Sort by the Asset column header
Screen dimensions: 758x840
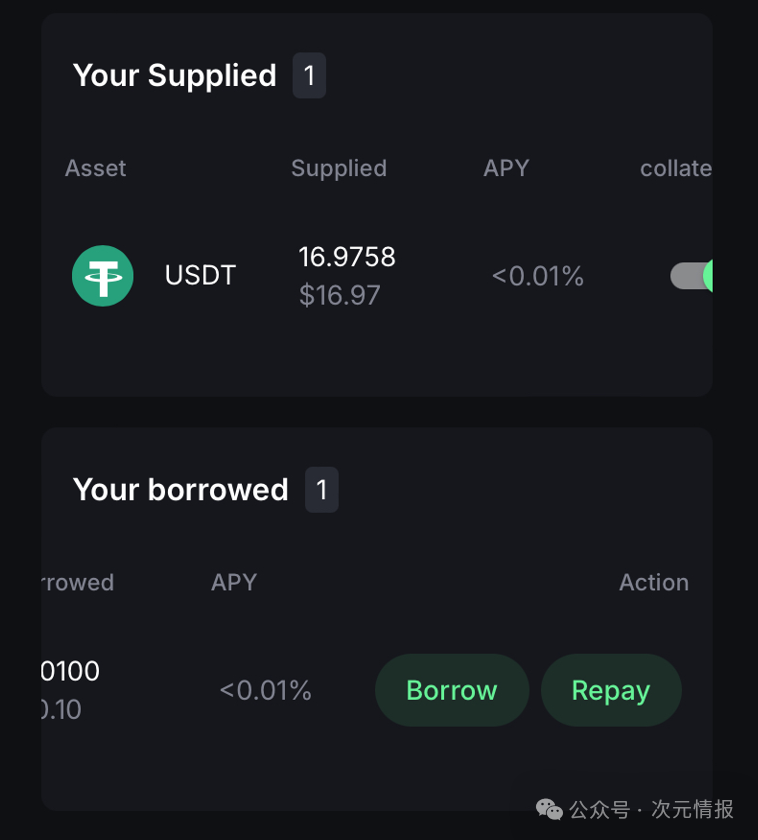click(x=95, y=168)
